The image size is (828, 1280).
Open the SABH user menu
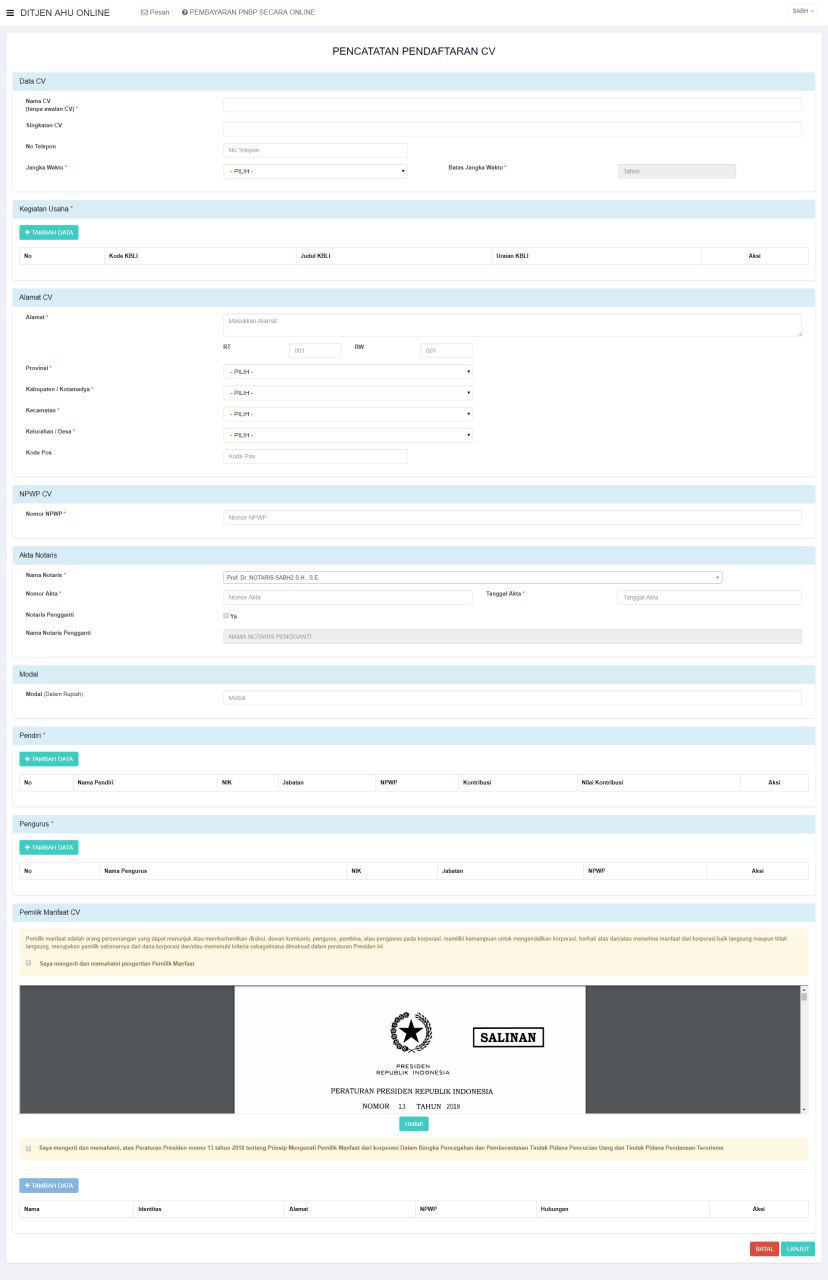point(803,11)
